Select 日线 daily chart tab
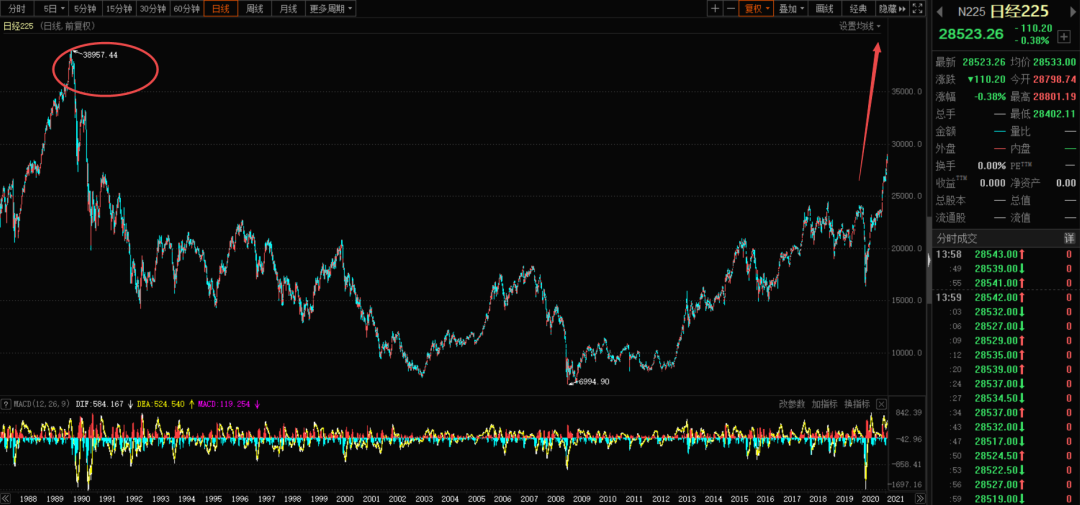 coord(221,9)
